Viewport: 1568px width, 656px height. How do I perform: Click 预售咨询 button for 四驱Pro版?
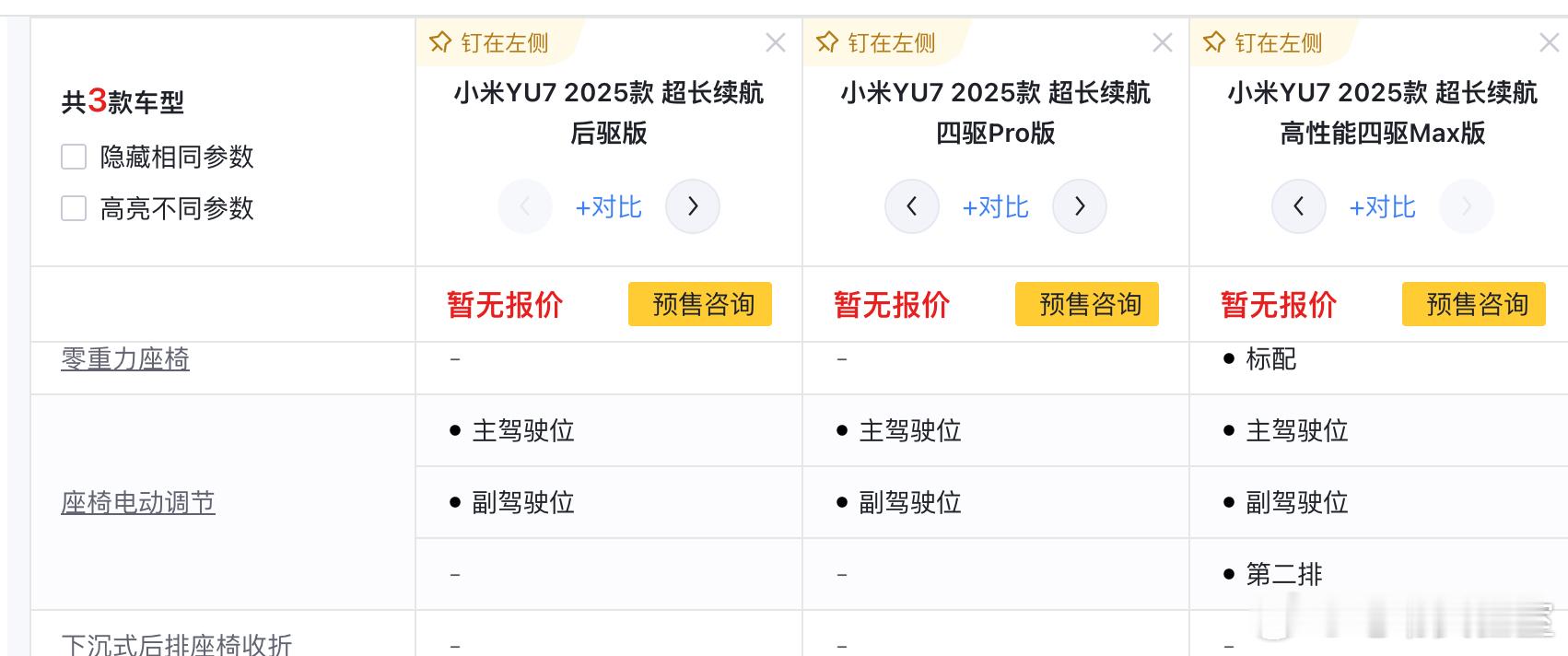pos(1087,304)
